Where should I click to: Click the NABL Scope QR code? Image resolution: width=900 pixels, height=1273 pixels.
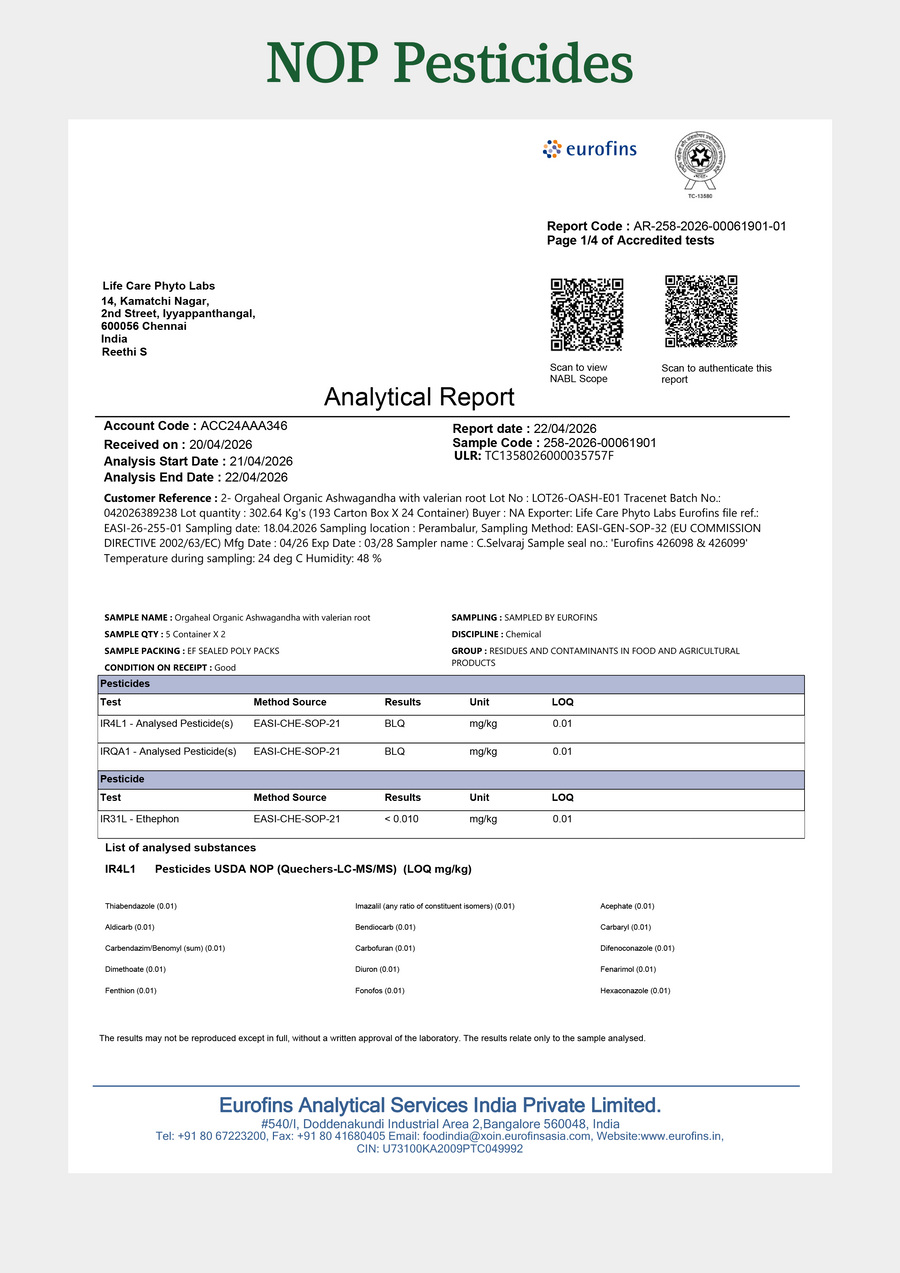point(587,314)
